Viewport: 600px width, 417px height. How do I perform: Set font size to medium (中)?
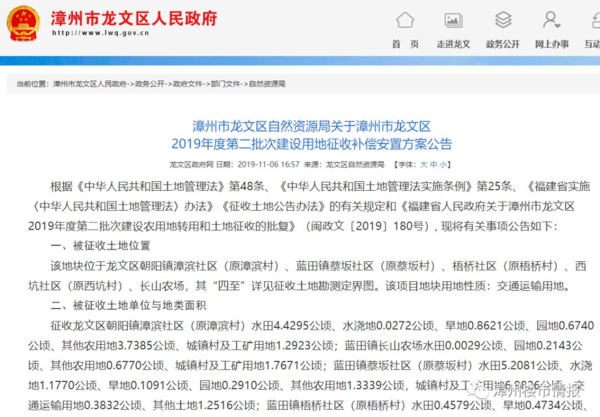click(434, 162)
